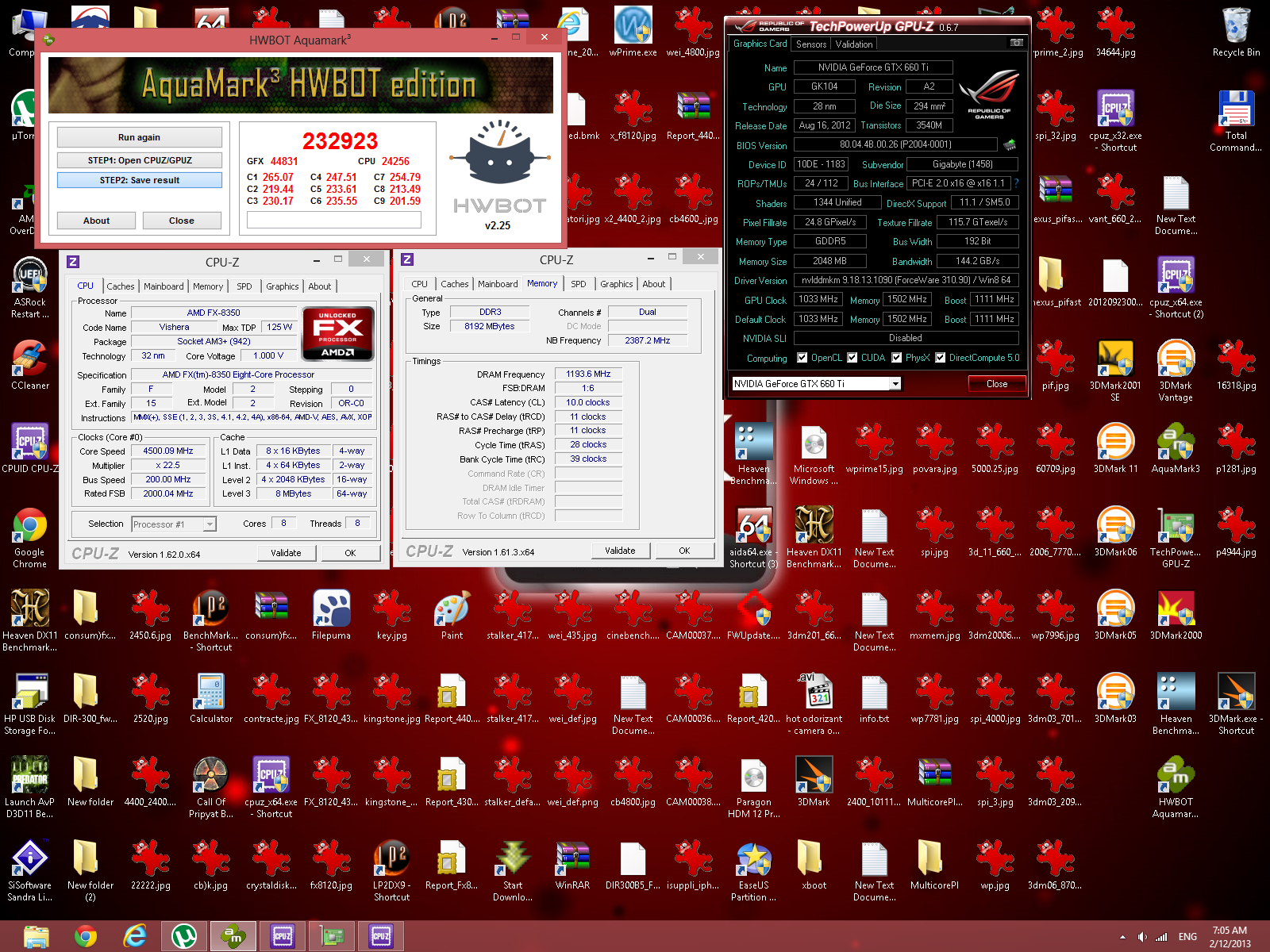Viewport: 1270px width, 952px height.
Task: Open the Recycle Bin desktop icon
Action: click(x=1236, y=32)
